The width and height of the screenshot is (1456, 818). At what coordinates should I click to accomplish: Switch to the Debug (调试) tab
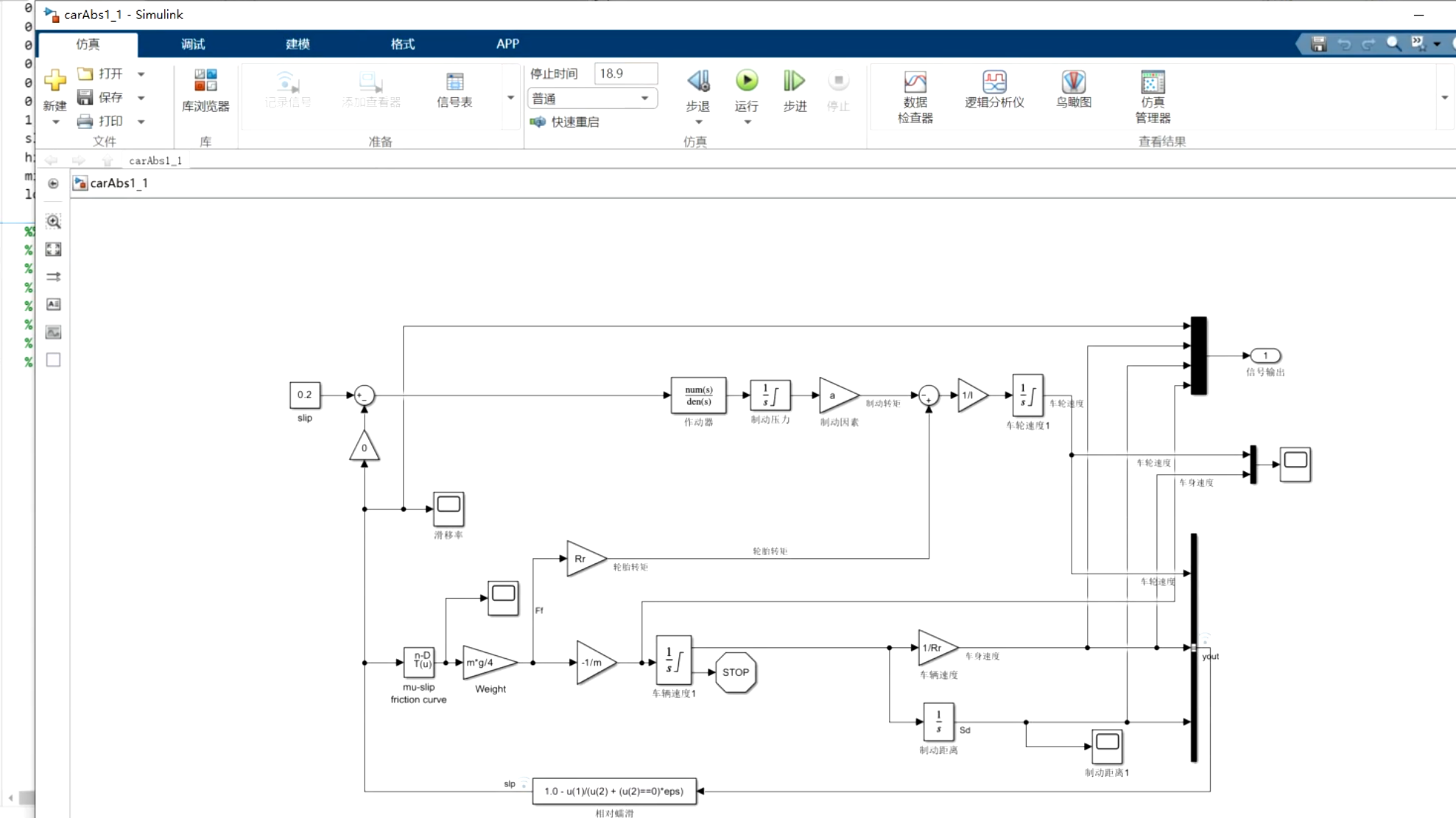coord(193,44)
